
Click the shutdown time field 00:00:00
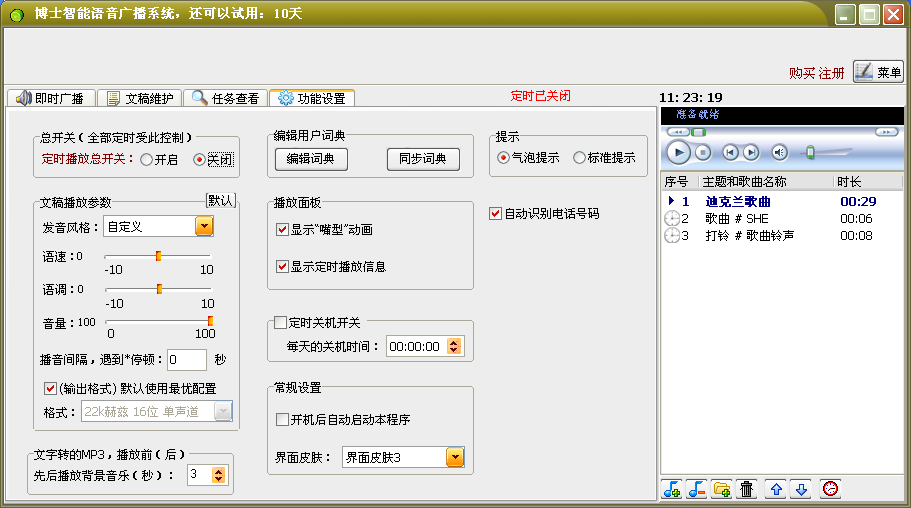(x=417, y=346)
